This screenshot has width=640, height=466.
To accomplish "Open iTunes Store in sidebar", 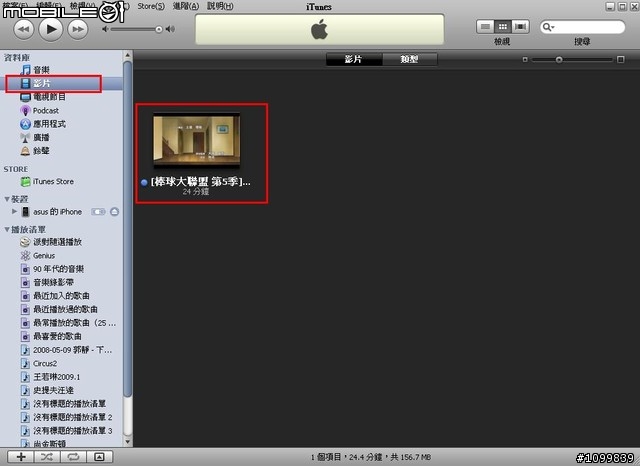I will coord(47,182).
